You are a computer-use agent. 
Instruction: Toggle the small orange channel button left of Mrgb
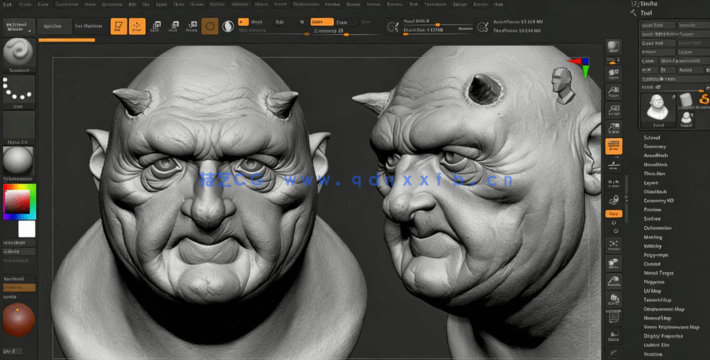pyautogui.click(x=243, y=22)
